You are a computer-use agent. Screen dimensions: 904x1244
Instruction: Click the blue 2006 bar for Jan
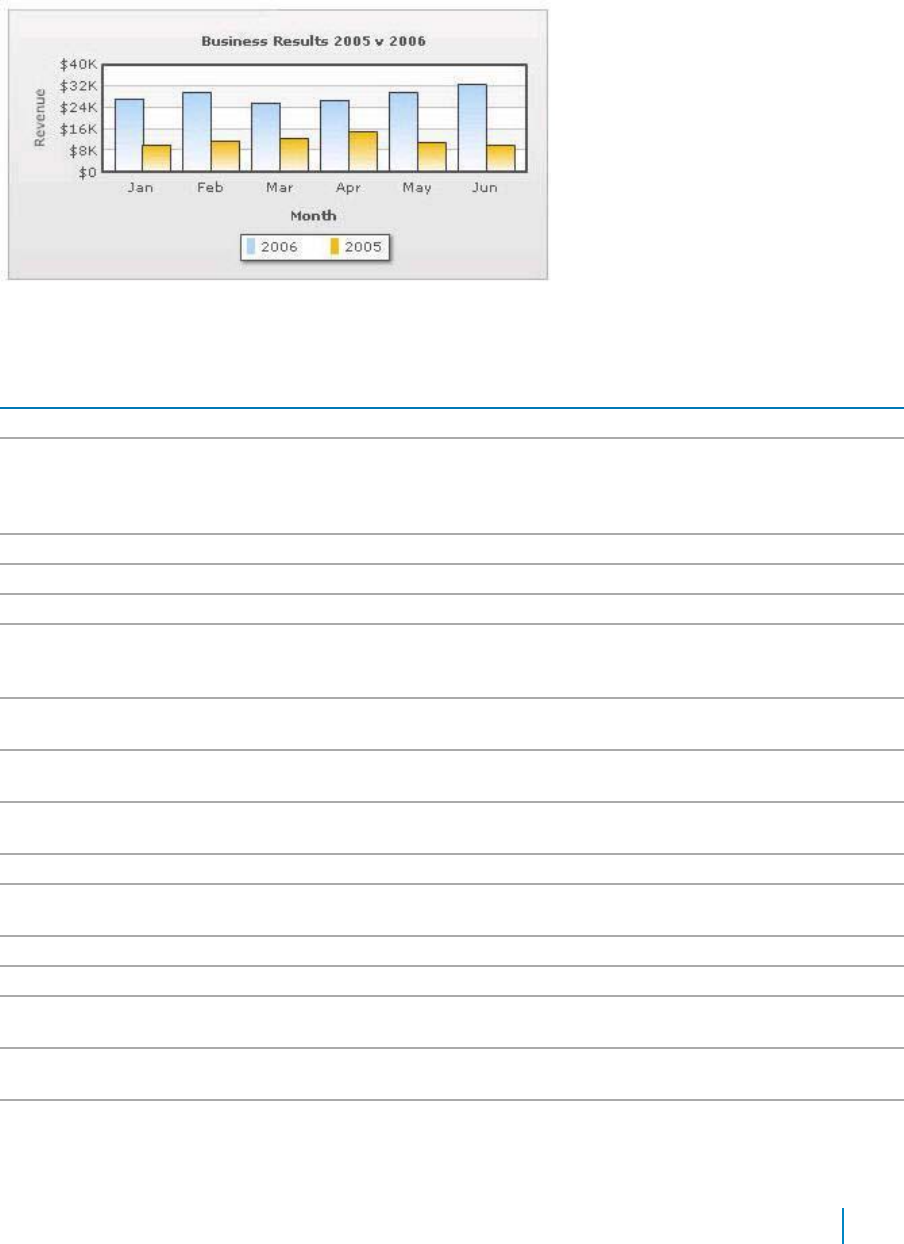129,135
